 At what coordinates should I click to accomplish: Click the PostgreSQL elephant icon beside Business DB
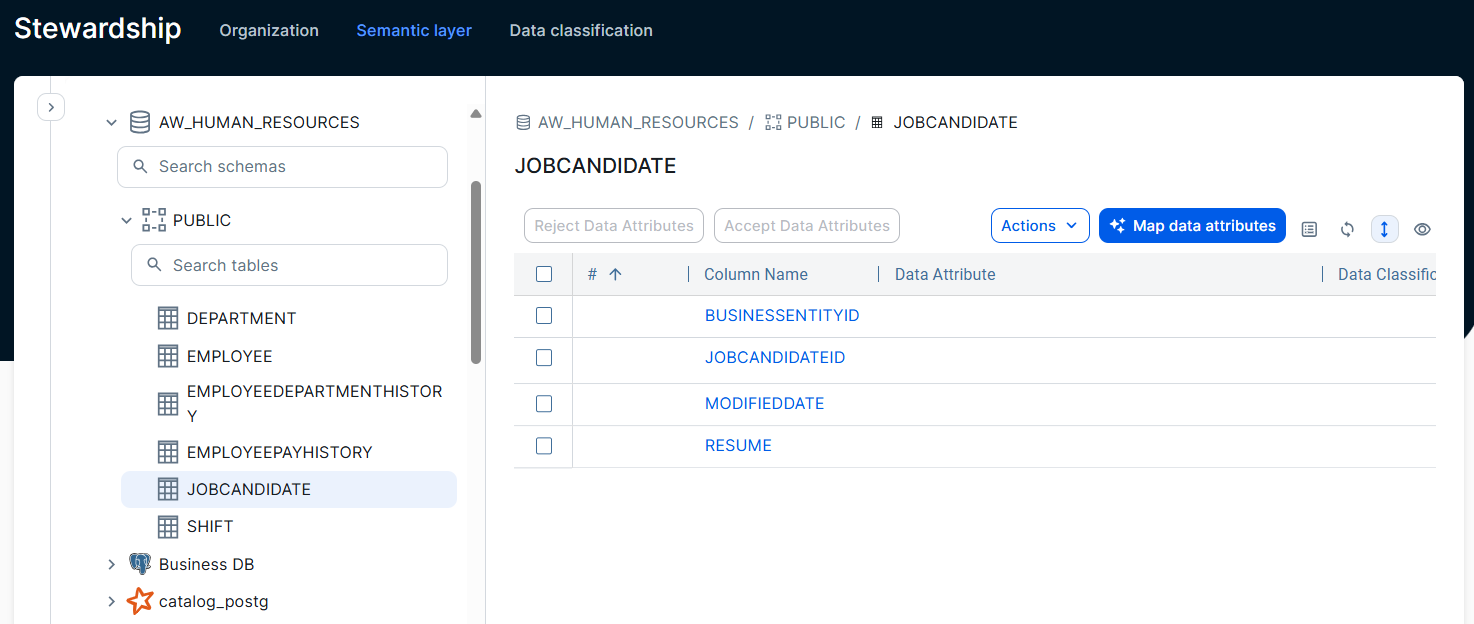pyautogui.click(x=140, y=563)
